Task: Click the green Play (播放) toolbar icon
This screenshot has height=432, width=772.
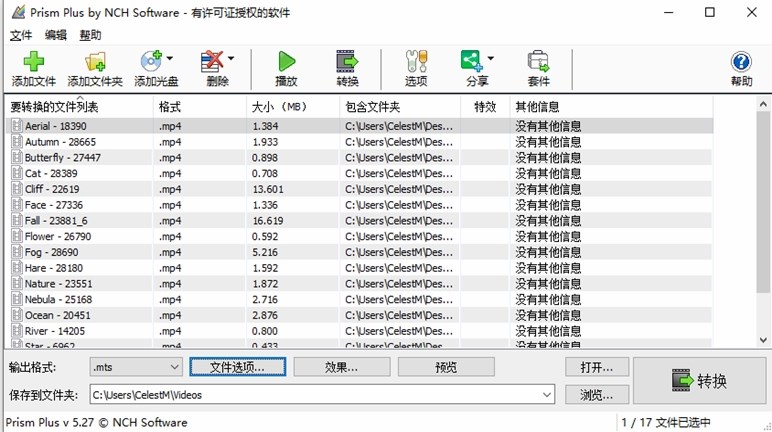Action: pyautogui.click(x=286, y=62)
